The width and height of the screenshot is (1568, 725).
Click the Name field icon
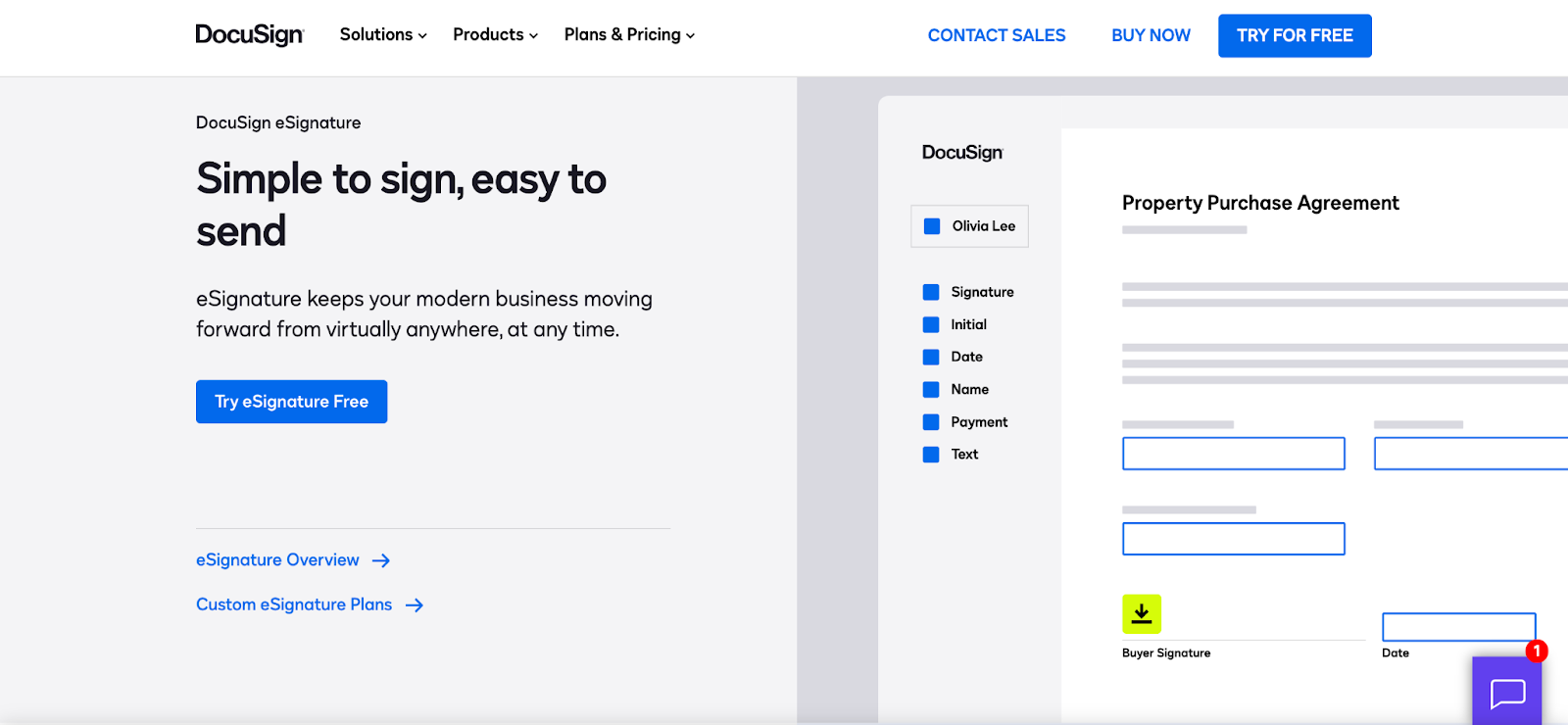tap(931, 390)
